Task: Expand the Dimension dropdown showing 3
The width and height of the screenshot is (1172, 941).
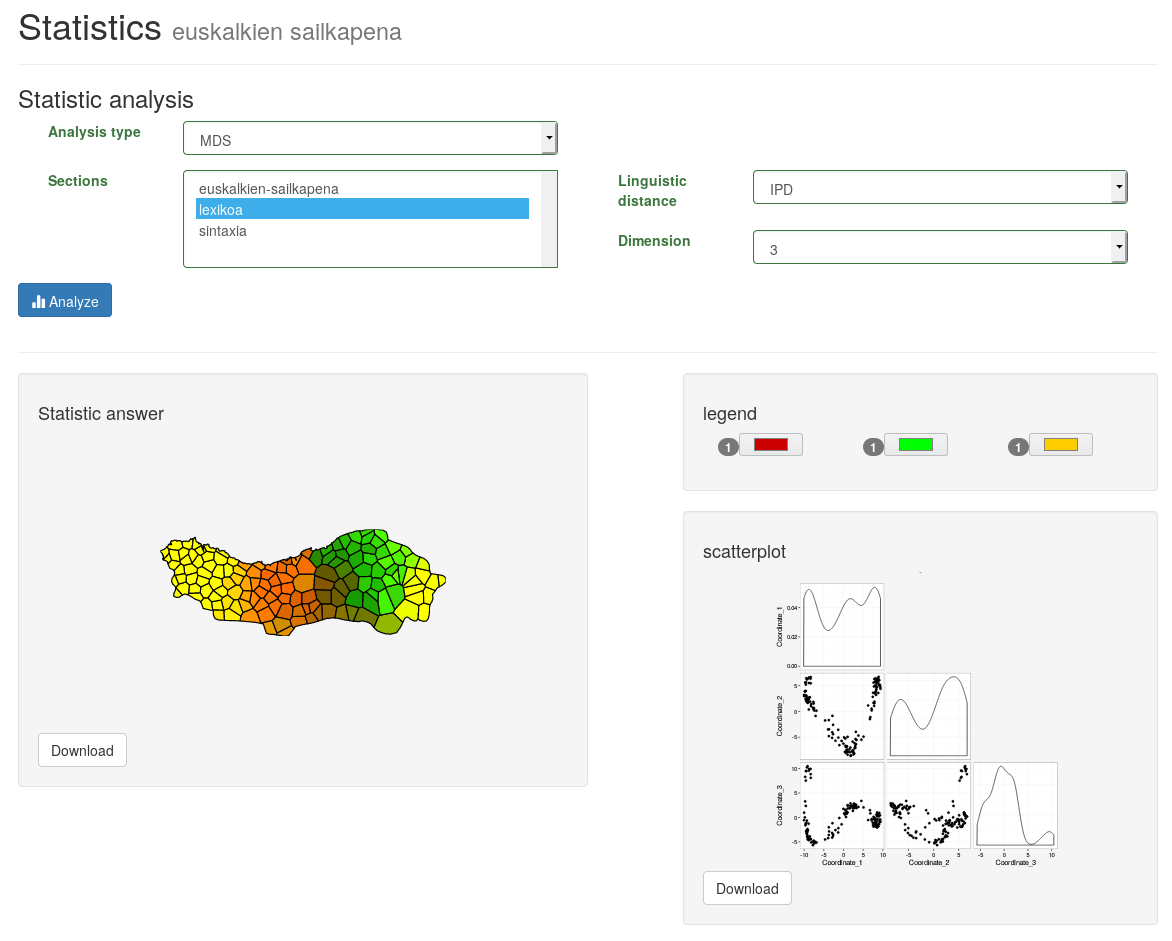Action: (x=939, y=248)
